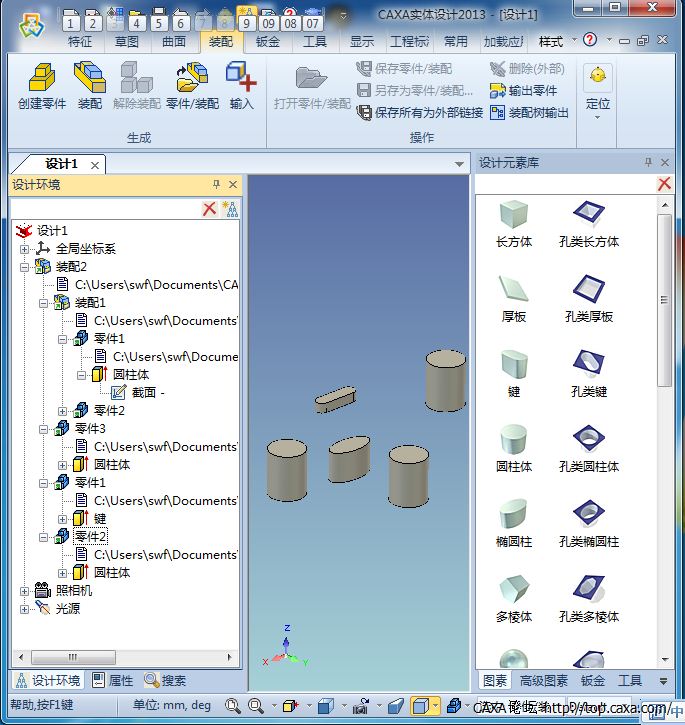Select the 圆柱体 library element
The height and width of the screenshot is (725, 685).
(x=514, y=449)
